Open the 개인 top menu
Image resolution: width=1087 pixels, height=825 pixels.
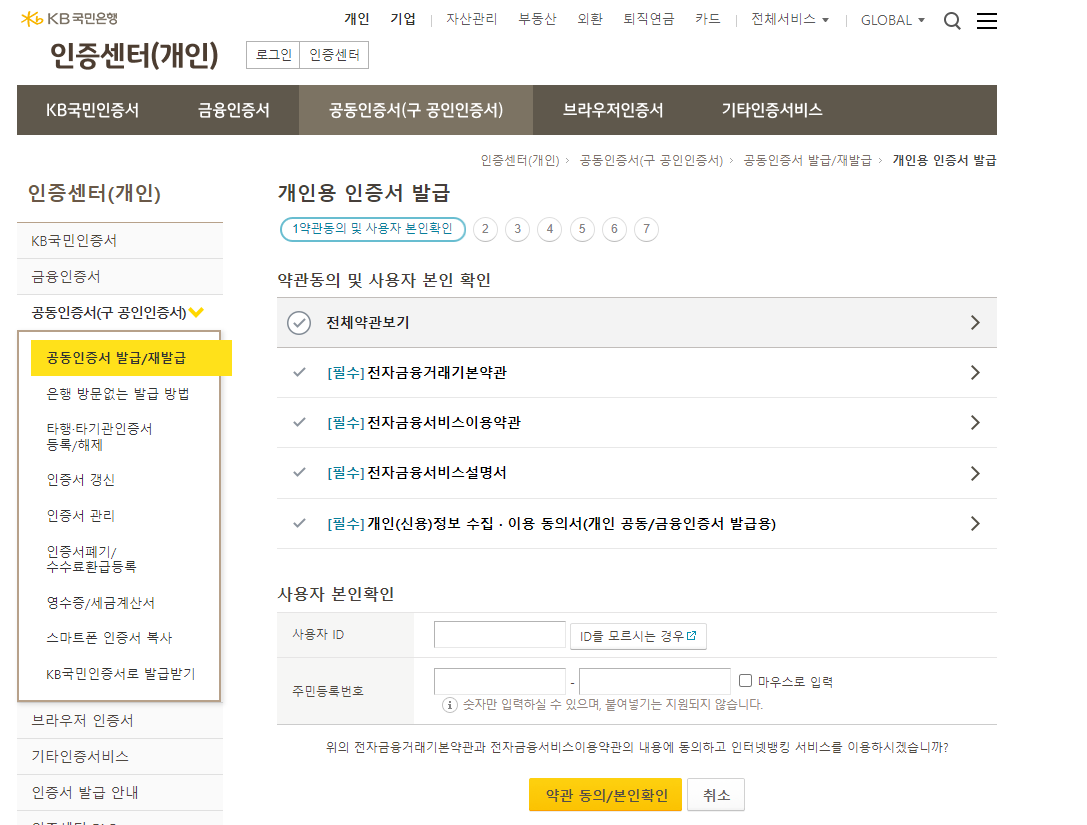tap(357, 19)
